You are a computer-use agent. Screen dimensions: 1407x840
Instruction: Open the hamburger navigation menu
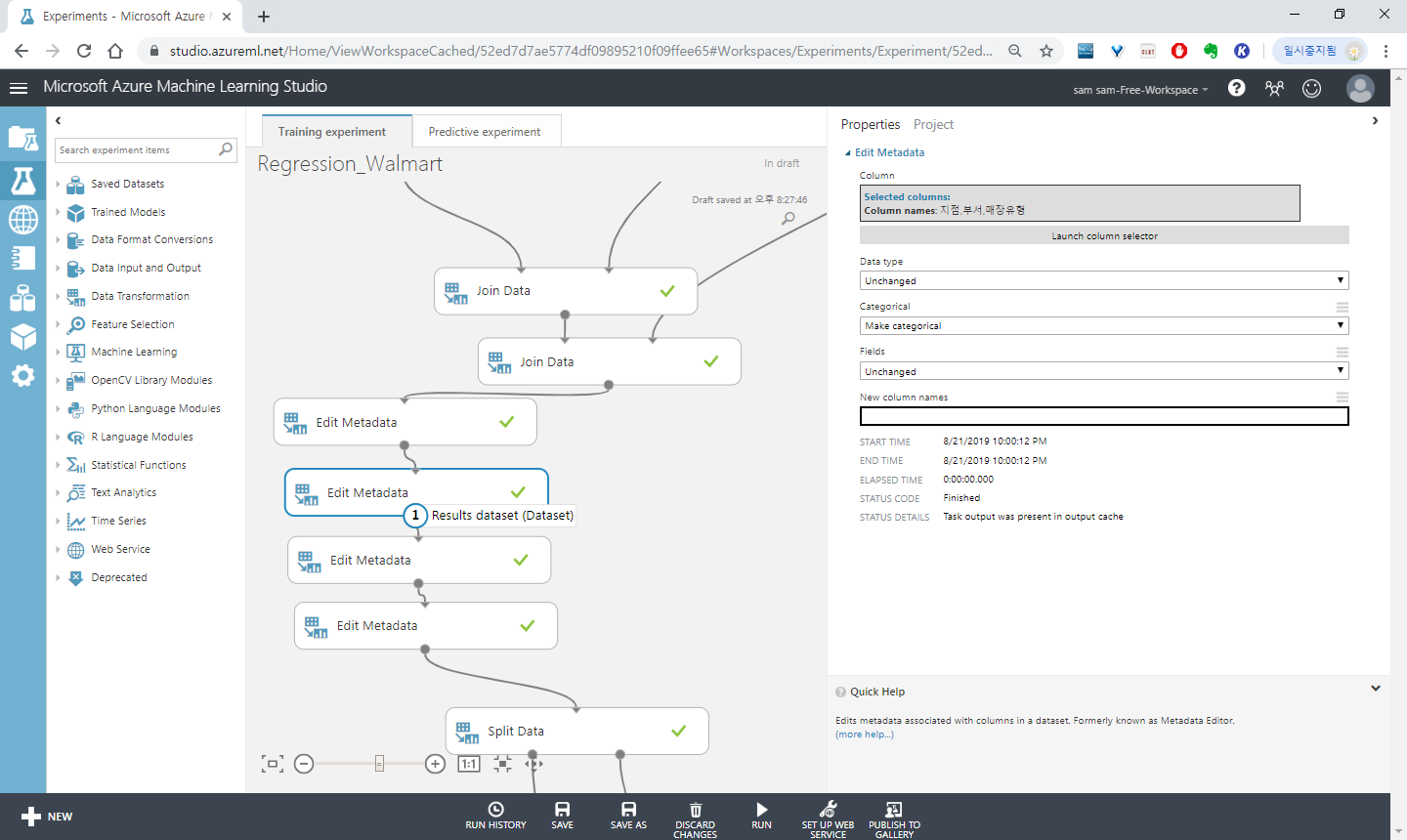18,88
